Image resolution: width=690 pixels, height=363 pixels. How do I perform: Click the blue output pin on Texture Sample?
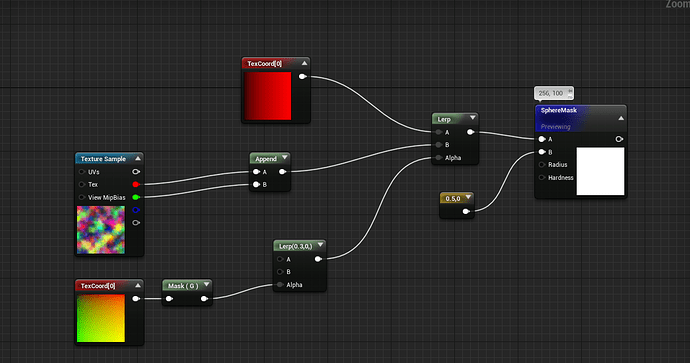click(x=136, y=210)
